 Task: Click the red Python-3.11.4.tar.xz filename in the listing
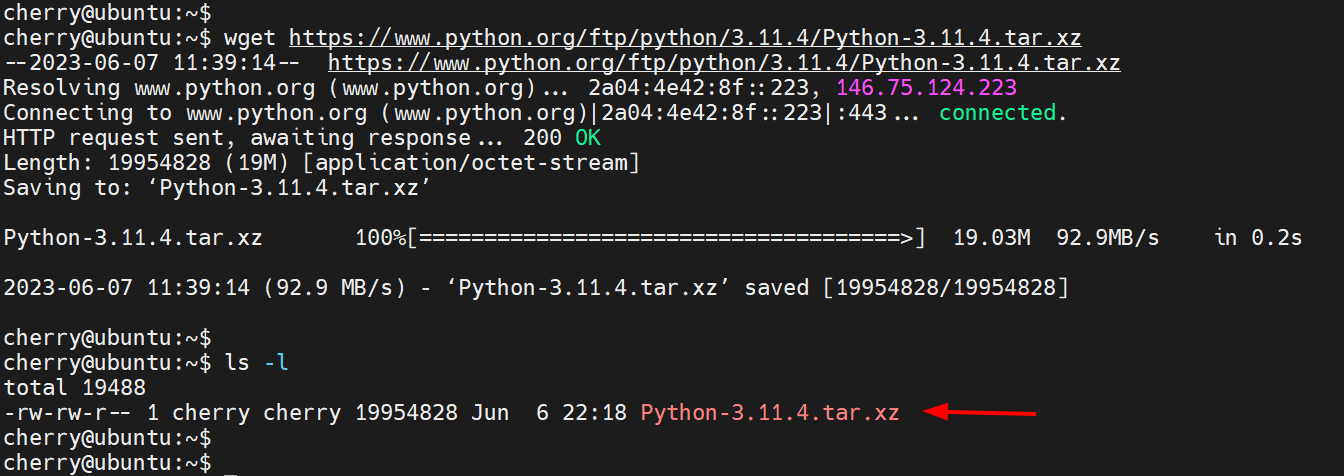[770, 412]
